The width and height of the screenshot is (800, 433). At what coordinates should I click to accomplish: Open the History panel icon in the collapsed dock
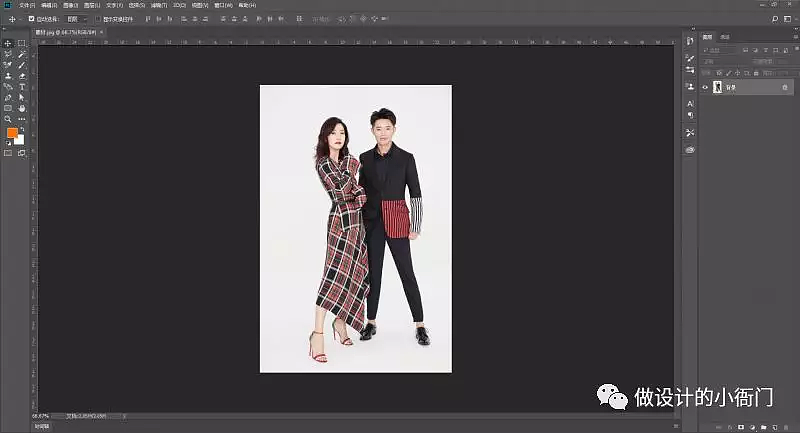[690, 41]
